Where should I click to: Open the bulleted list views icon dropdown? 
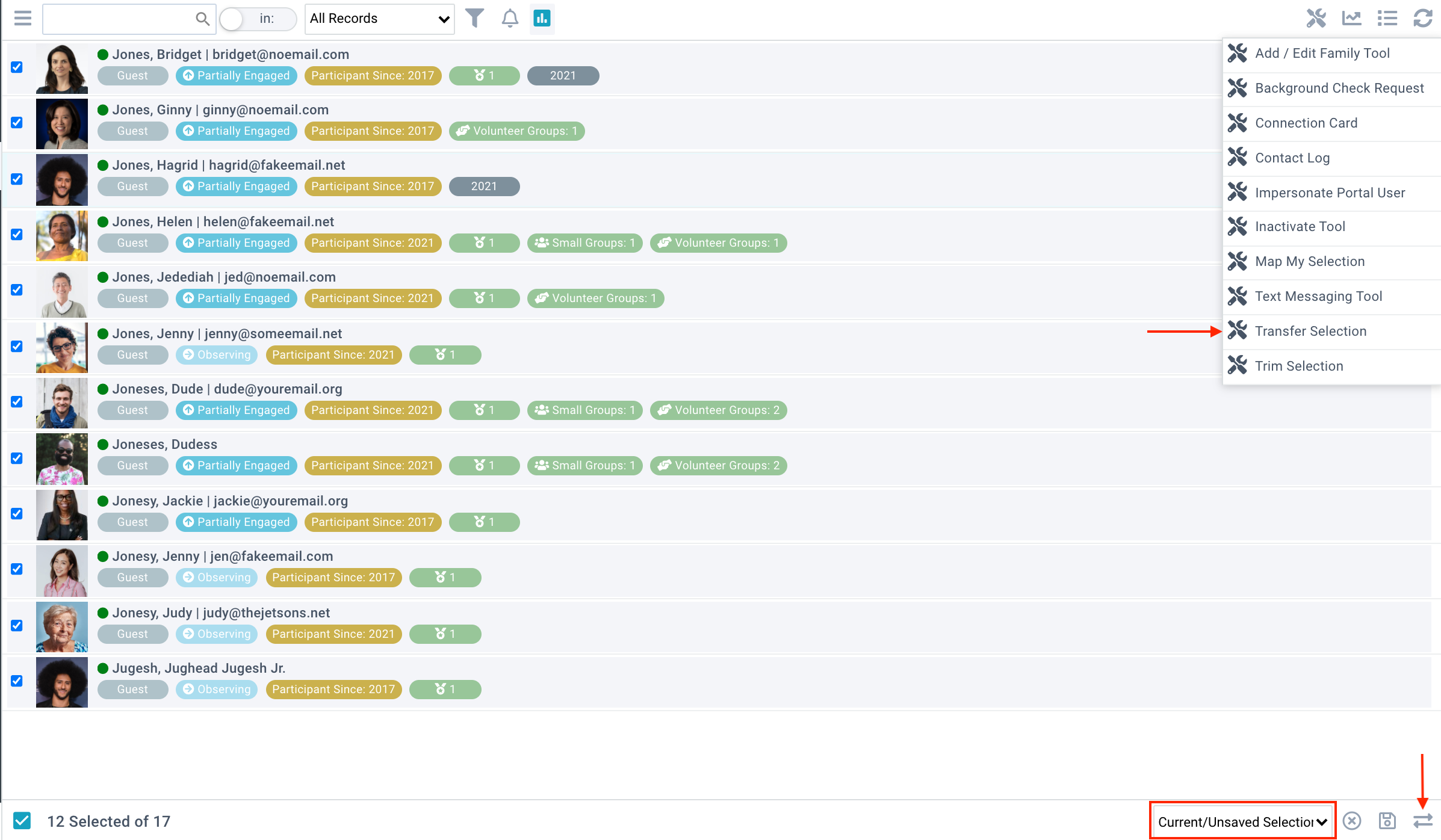point(1387,18)
